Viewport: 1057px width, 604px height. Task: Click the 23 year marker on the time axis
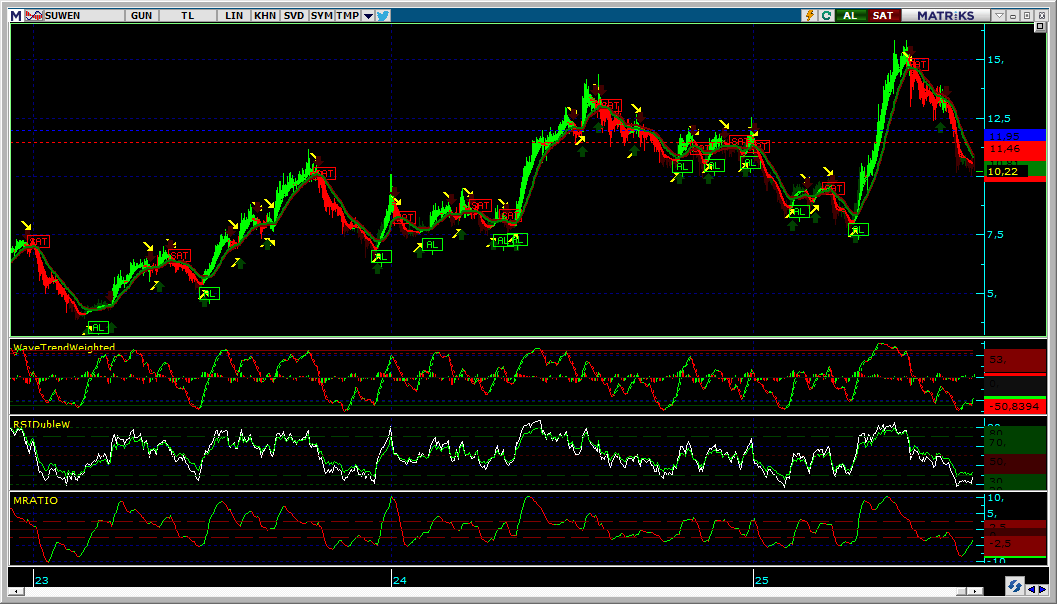click(x=42, y=580)
